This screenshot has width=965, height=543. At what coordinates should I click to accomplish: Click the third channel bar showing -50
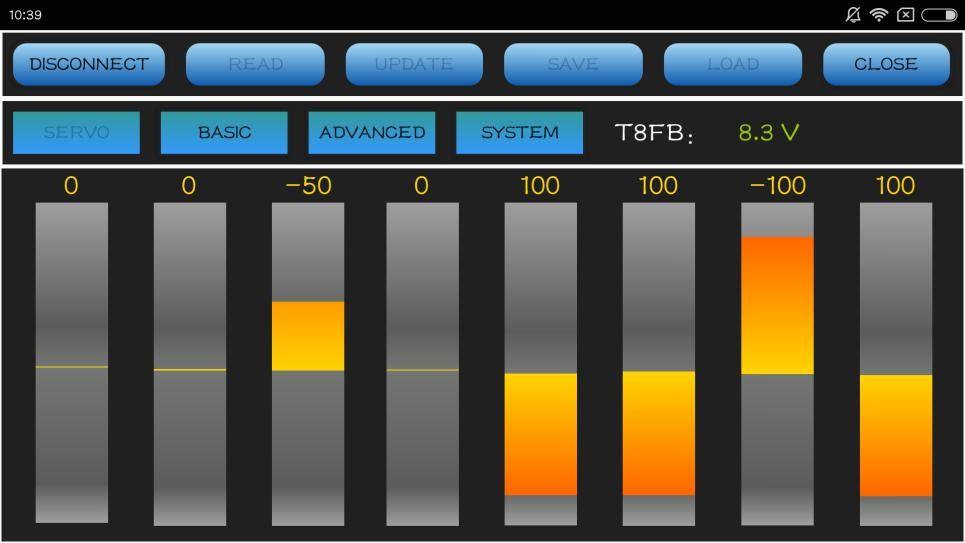point(308,363)
